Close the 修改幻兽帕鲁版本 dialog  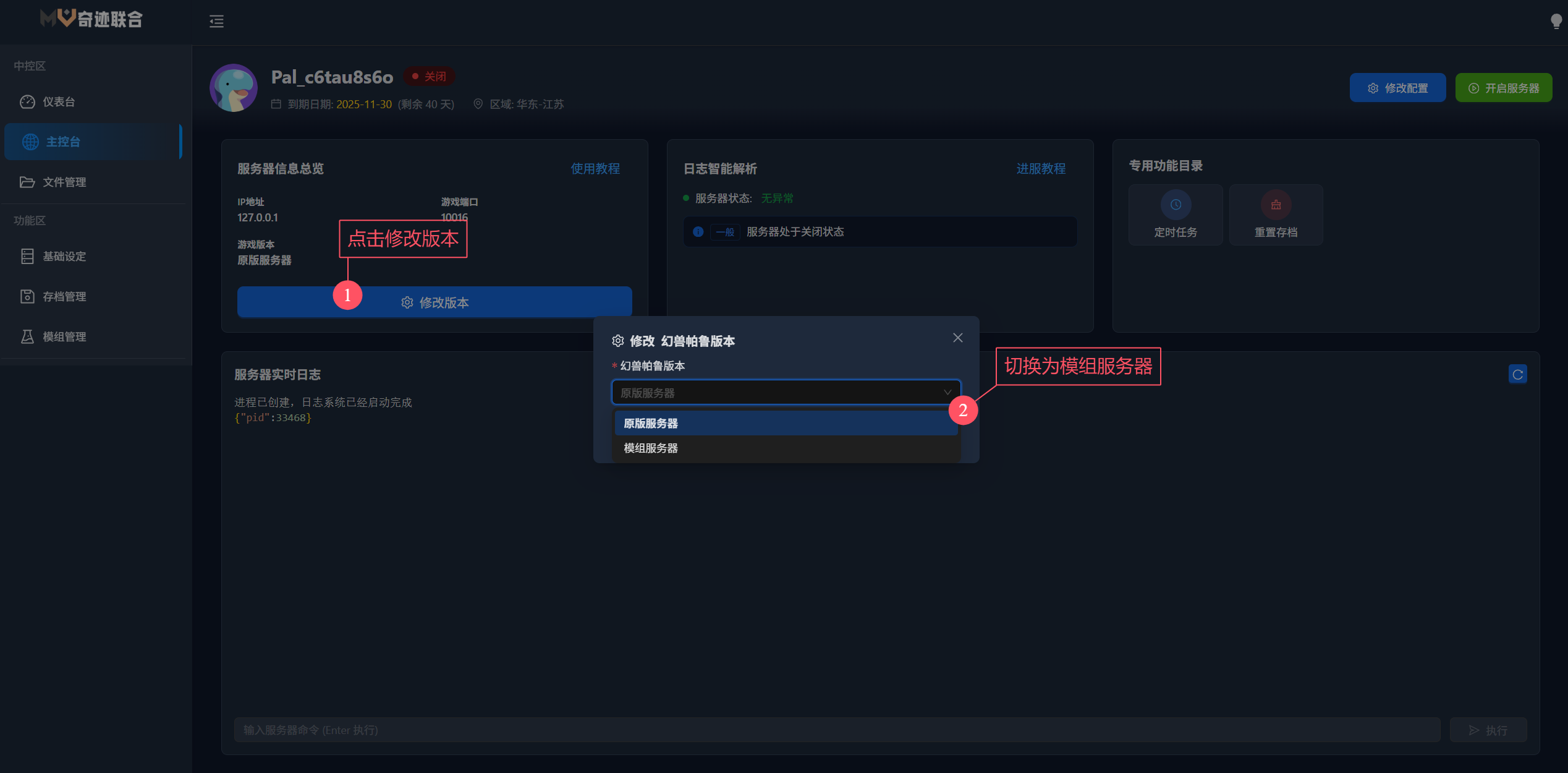tap(957, 338)
